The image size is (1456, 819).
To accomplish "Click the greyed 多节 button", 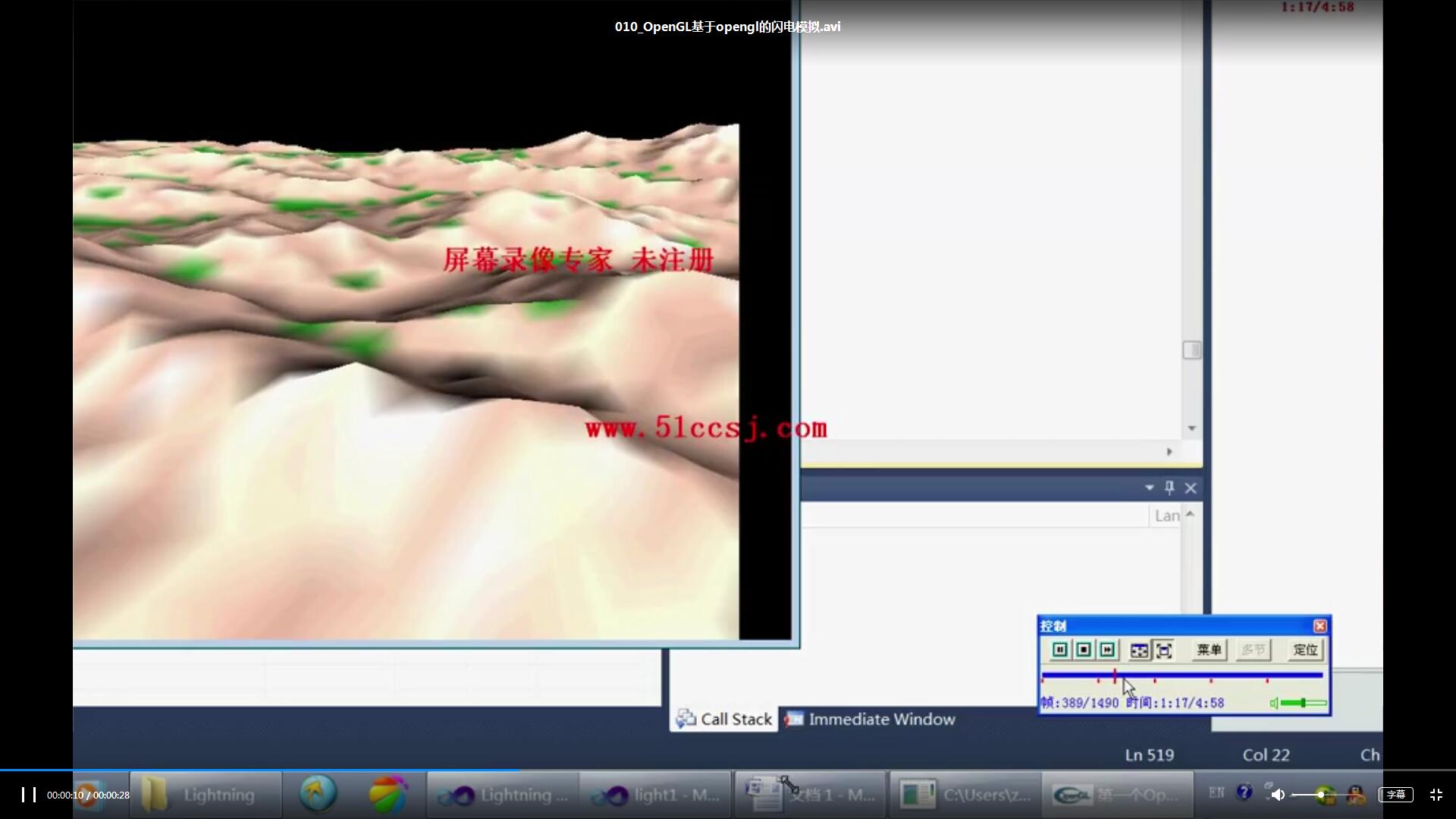I will tap(1253, 650).
